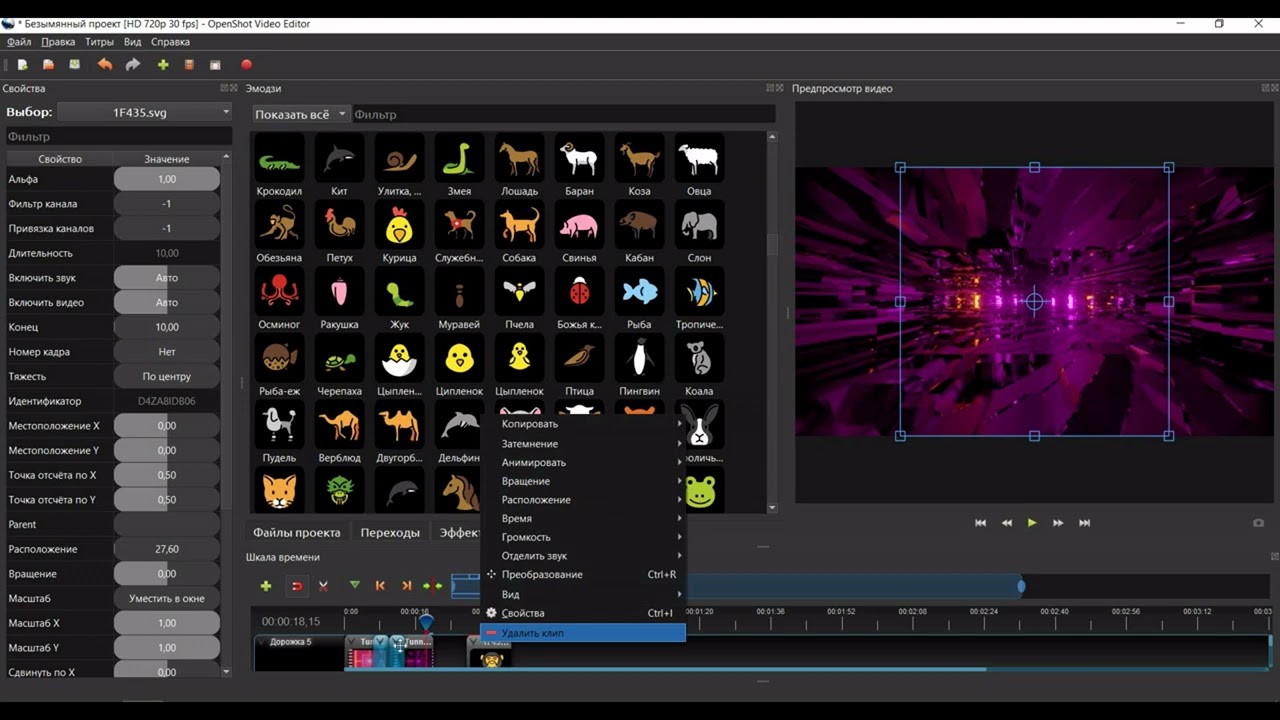1280x720 pixels.
Task: Change the Включить звук value Авто
Action: click(167, 278)
